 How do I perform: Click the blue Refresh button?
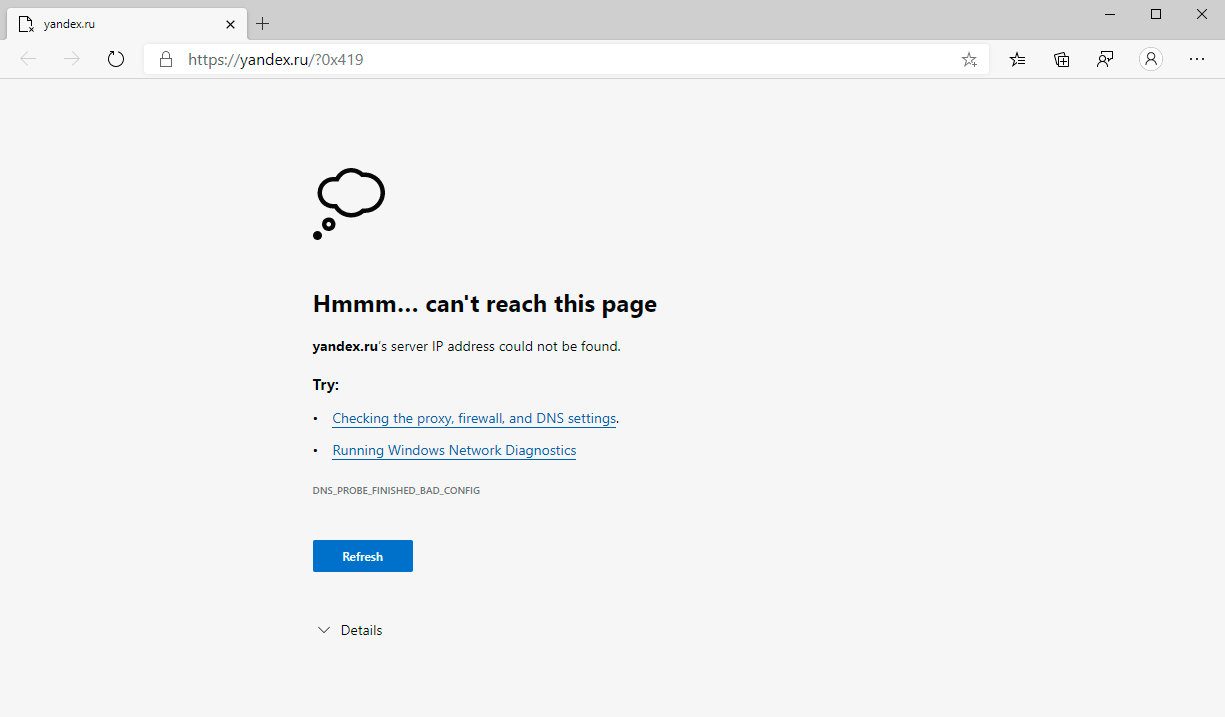(363, 556)
